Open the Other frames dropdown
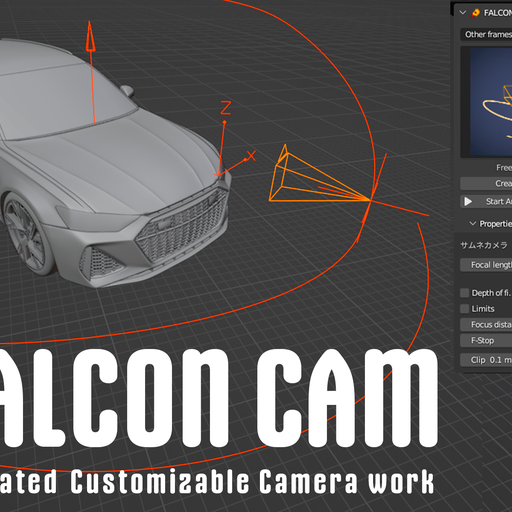The width and height of the screenshot is (512, 512). [x=486, y=34]
